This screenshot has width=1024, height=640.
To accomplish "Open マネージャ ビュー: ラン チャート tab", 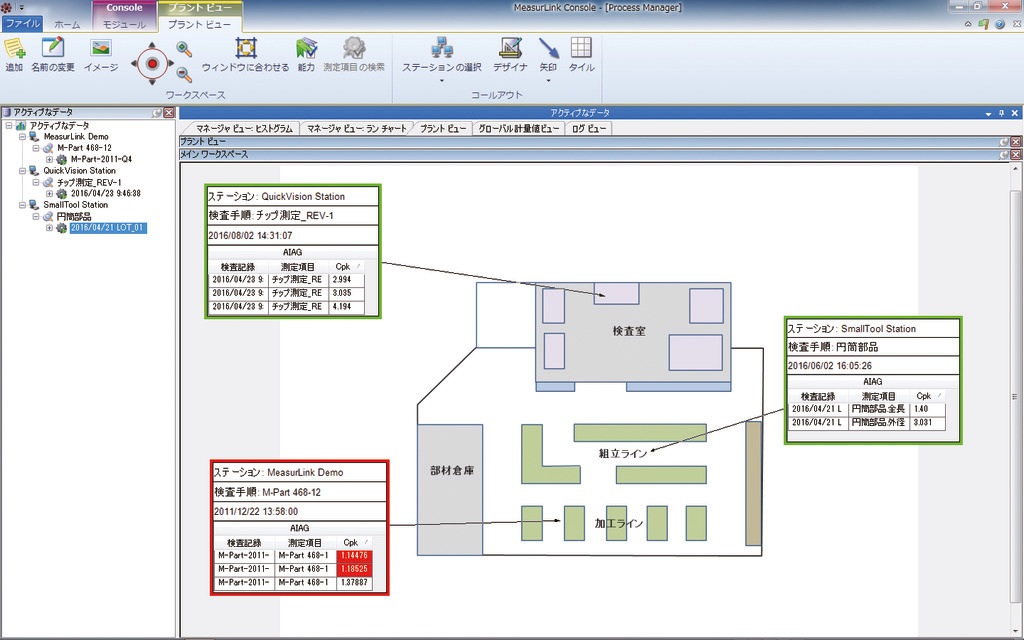I will (357, 128).
